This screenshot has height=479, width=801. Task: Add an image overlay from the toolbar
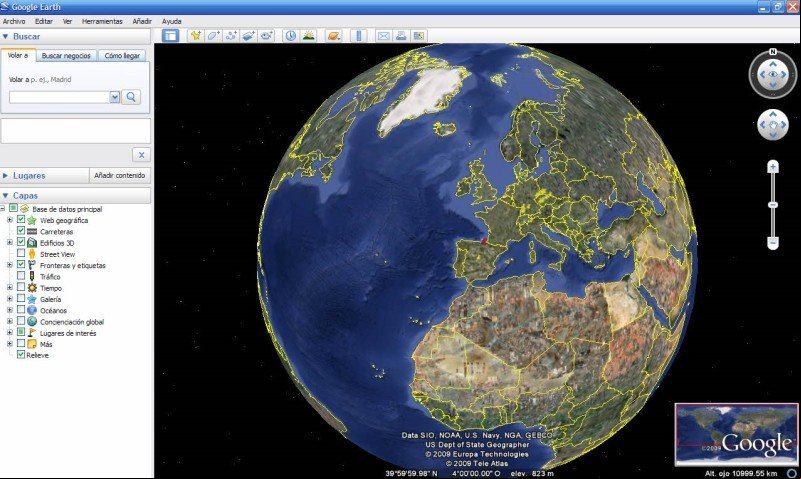pos(249,36)
